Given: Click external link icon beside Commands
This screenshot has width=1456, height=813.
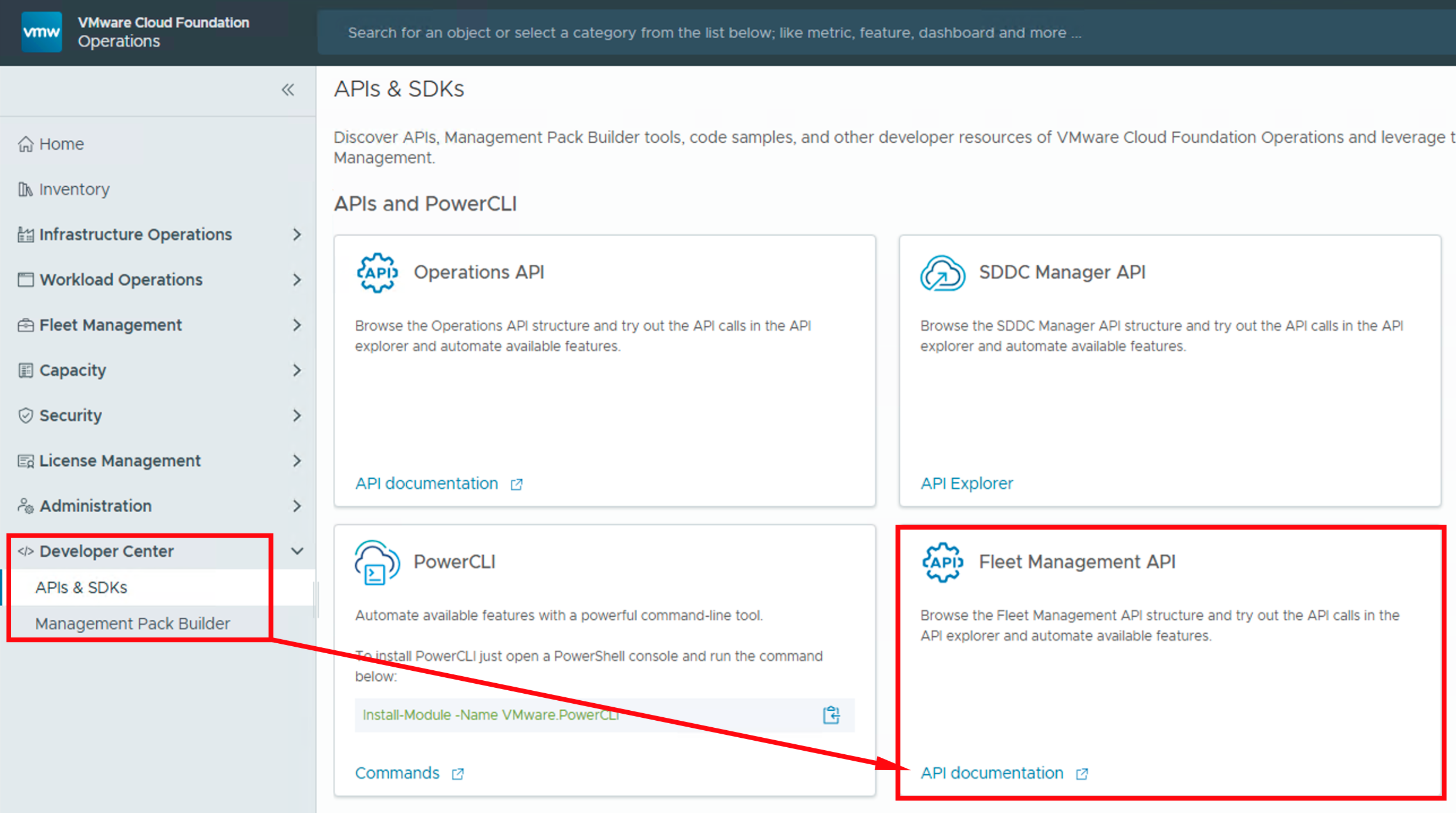Looking at the screenshot, I should point(458,774).
